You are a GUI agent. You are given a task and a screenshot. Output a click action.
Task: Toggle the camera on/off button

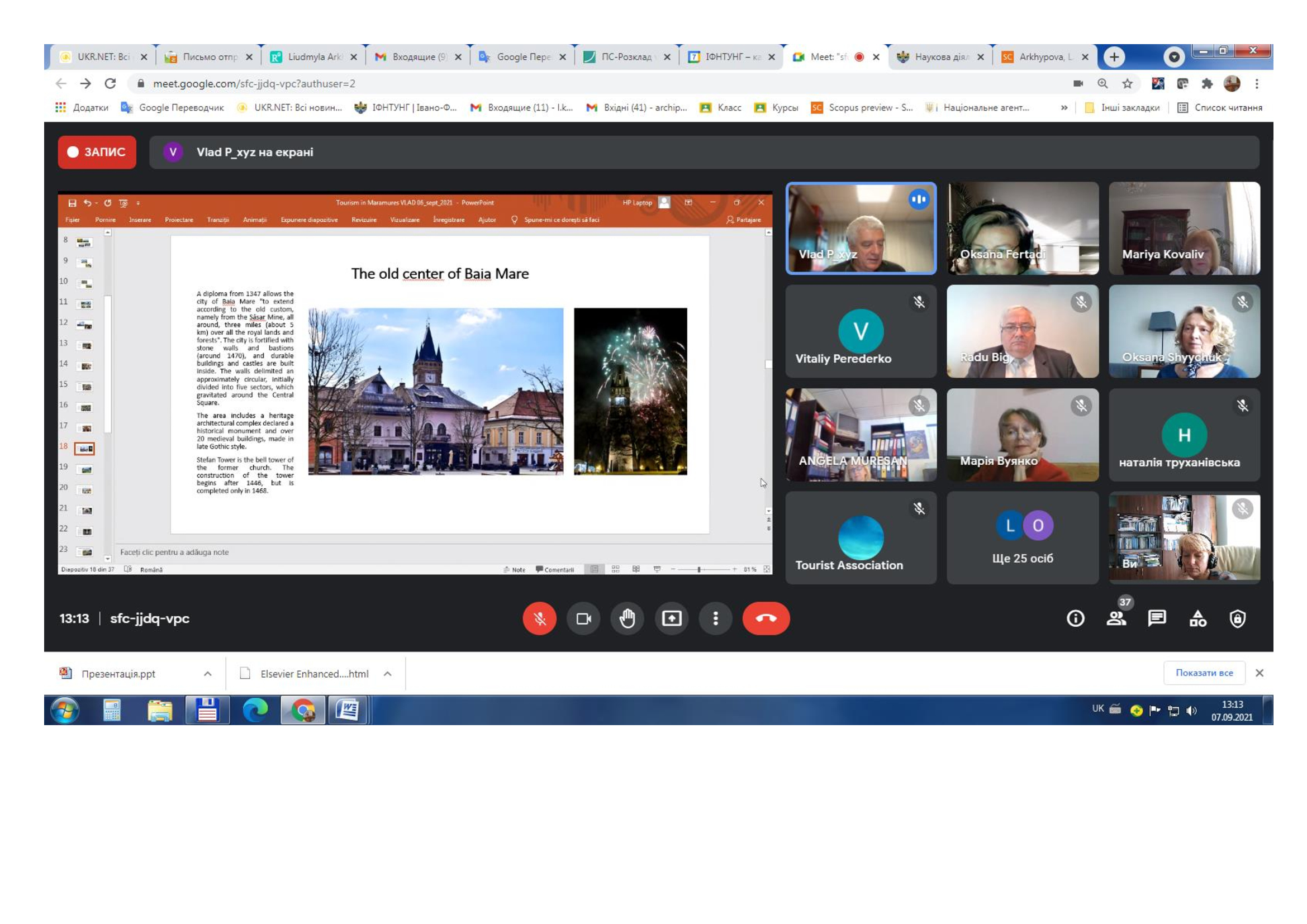tap(583, 618)
